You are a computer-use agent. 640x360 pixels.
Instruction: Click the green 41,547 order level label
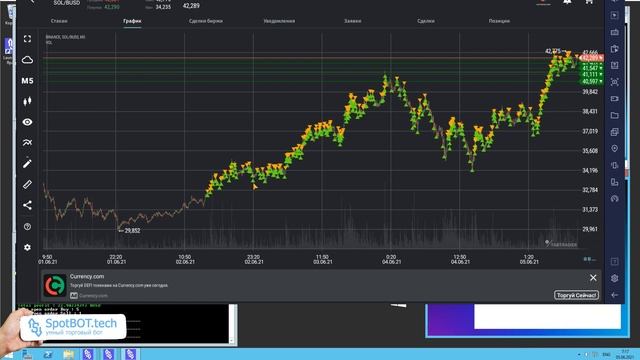591,68
